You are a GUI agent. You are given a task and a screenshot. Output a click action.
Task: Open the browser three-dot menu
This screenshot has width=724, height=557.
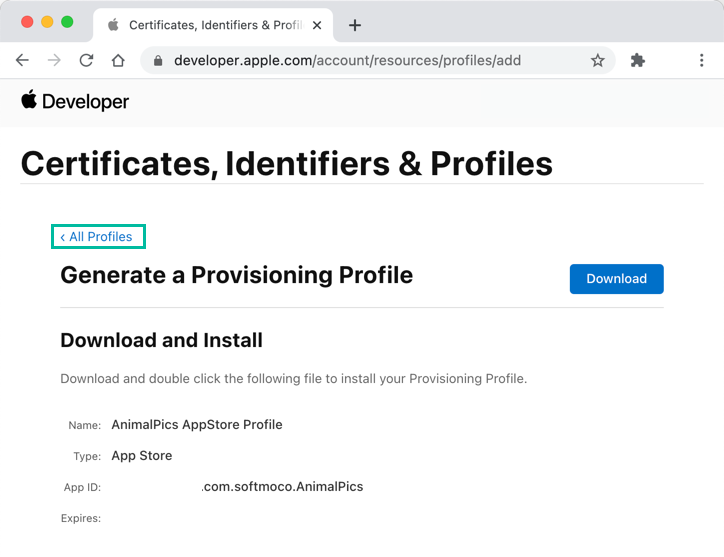click(701, 61)
